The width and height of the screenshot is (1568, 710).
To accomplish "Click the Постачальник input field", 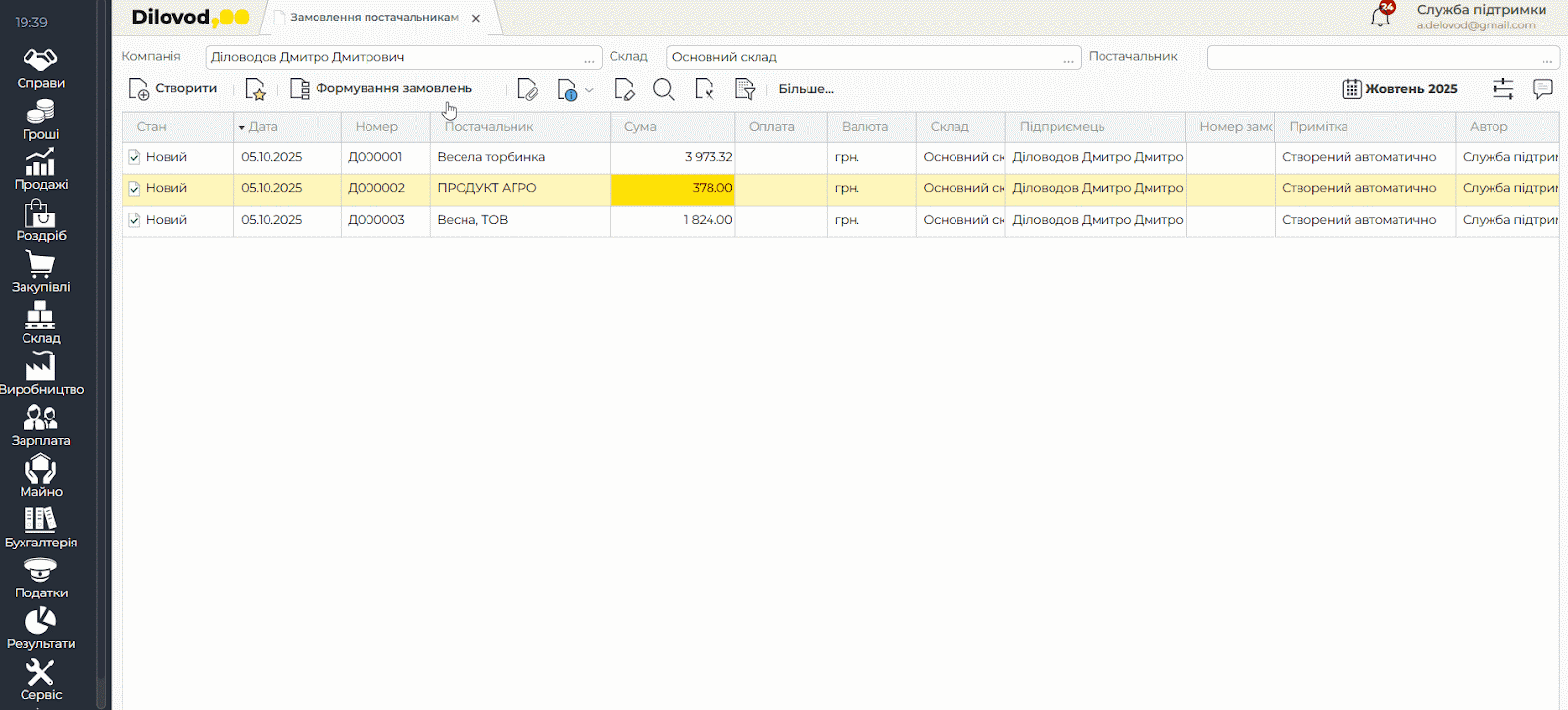I will pyautogui.click(x=1372, y=58).
